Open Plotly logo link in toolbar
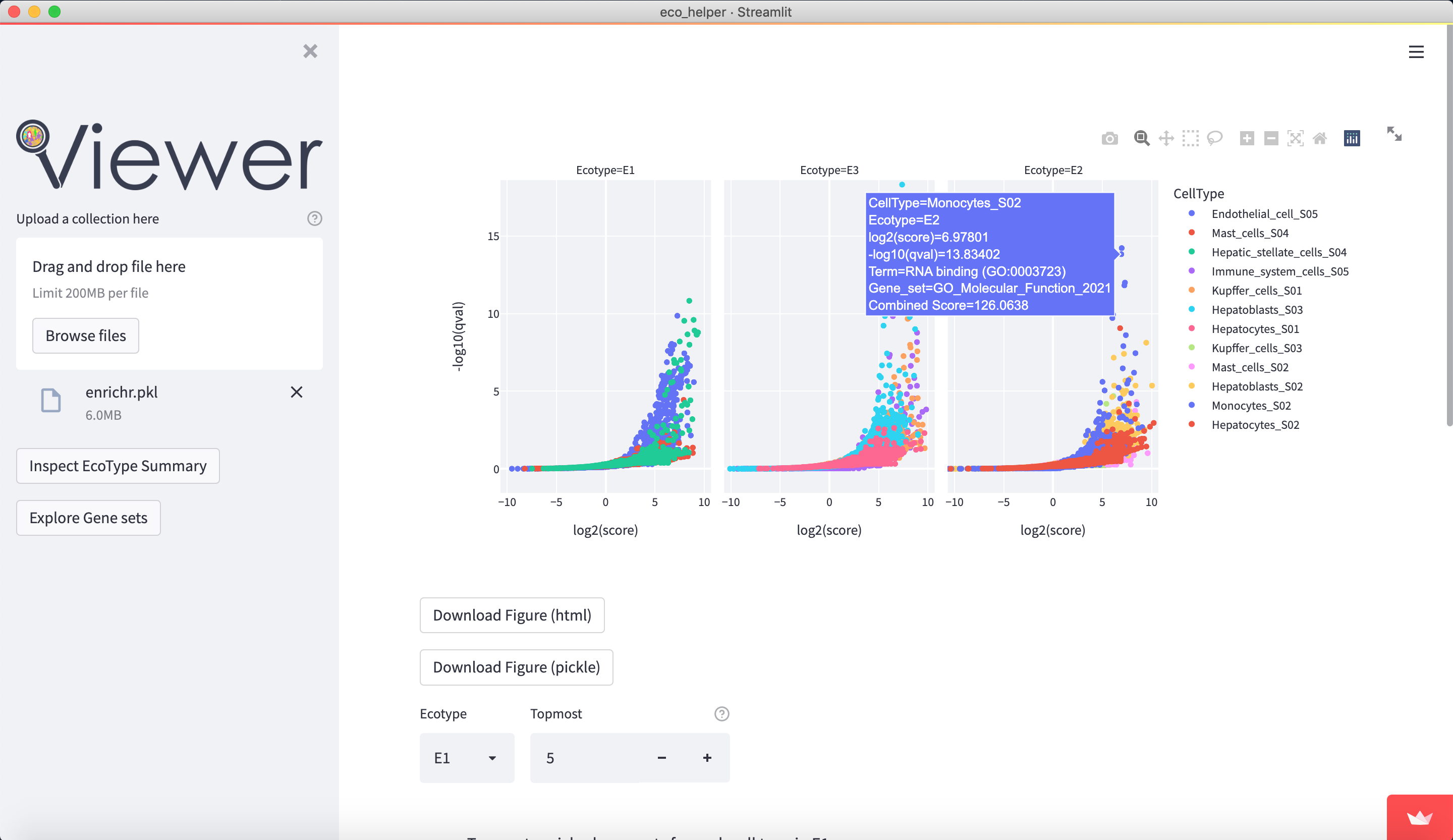1453x840 pixels. [x=1352, y=138]
